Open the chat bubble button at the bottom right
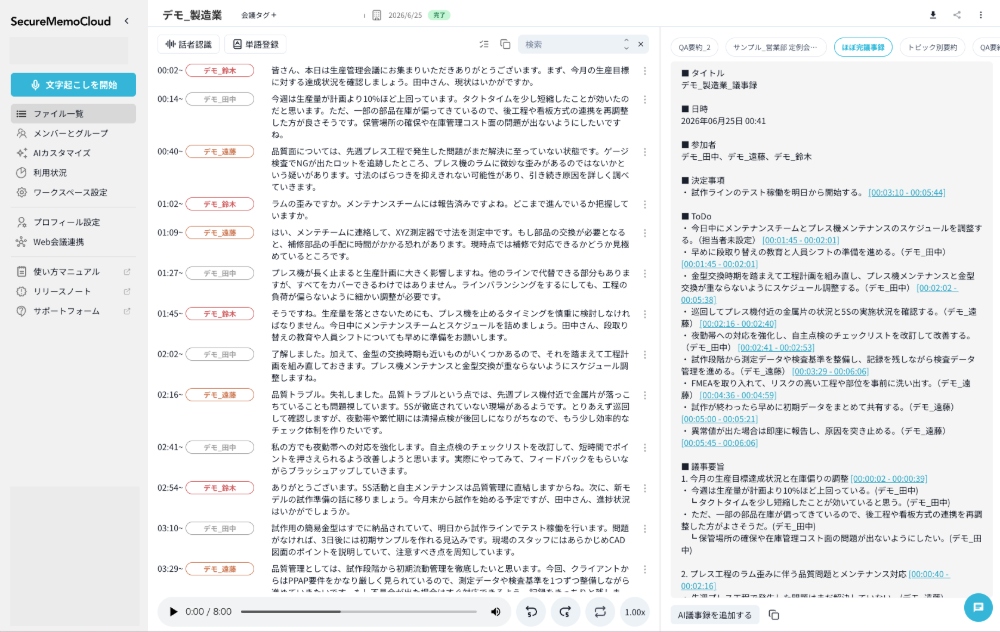The height and width of the screenshot is (632, 1000). [978, 607]
